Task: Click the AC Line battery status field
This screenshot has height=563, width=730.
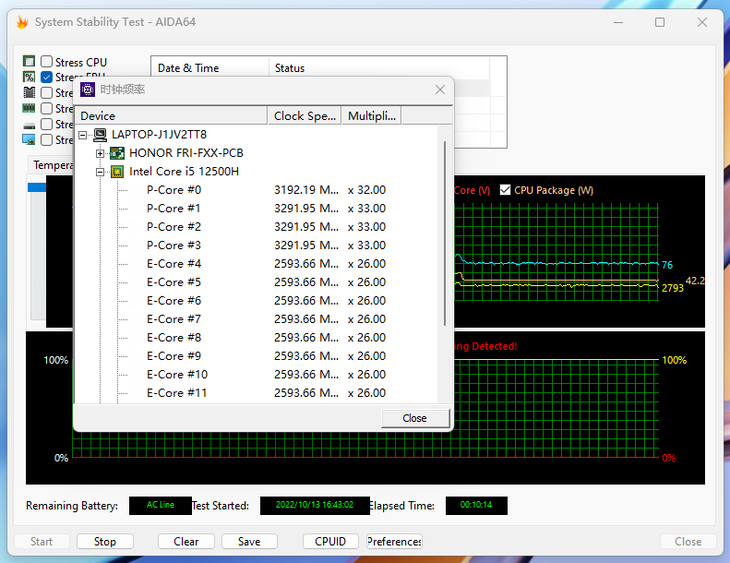Action: tap(160, 505)
